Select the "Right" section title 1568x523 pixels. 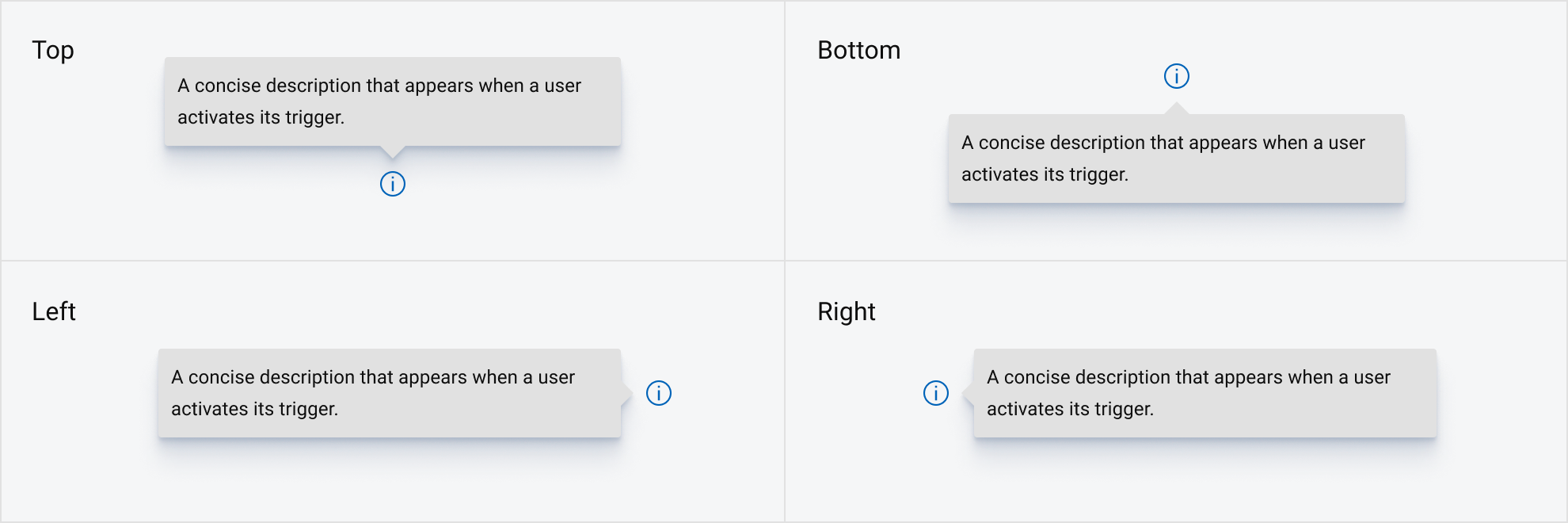[846, 311]
